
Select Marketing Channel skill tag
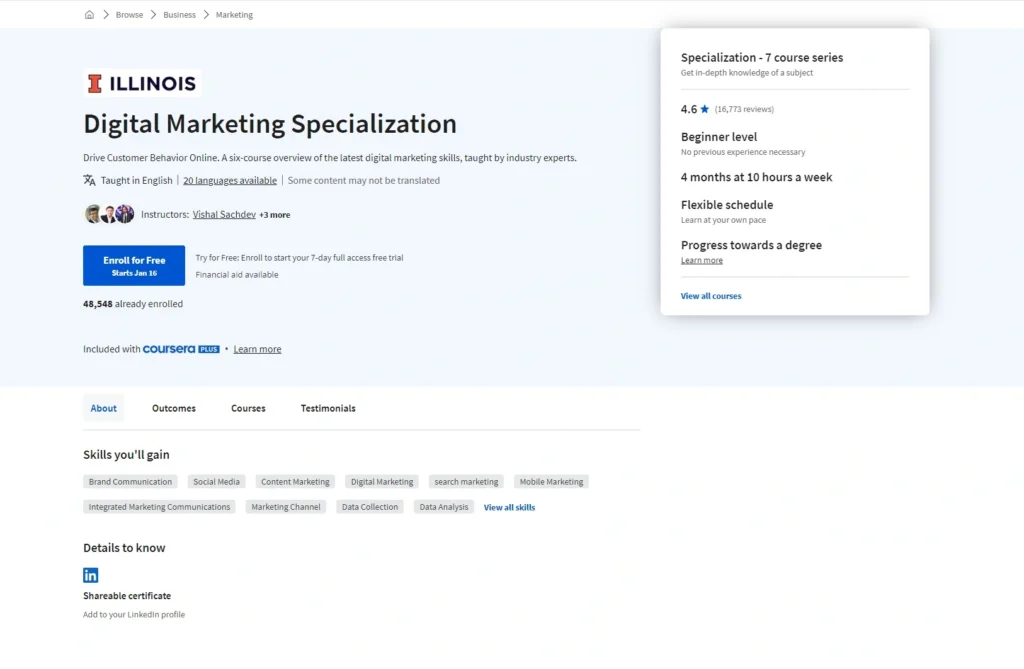coord(286,506)
